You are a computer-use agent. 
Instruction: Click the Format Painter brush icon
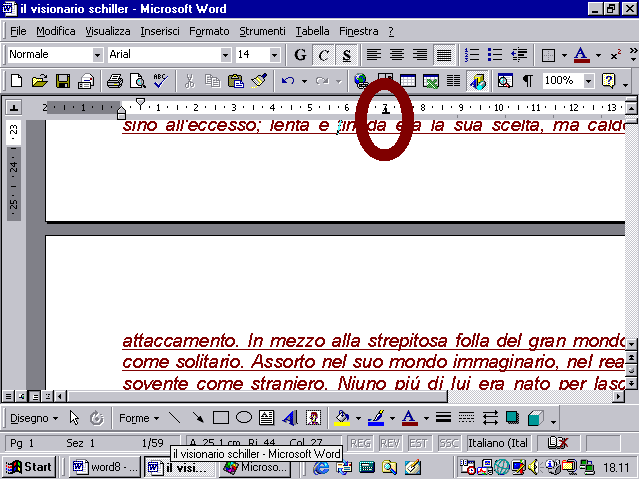click(x=259, y=81)
